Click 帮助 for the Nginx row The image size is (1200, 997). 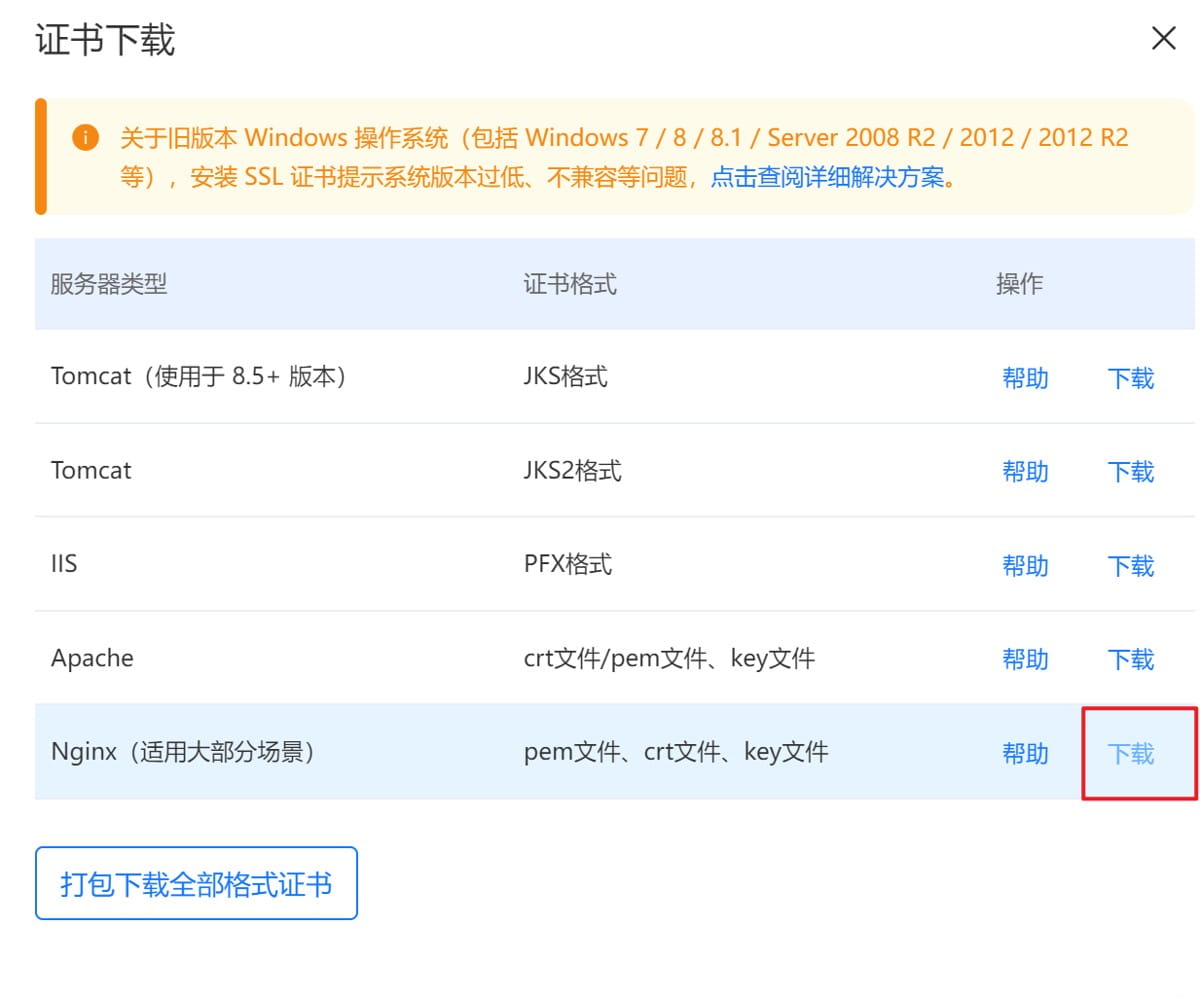click(1025, 754)
